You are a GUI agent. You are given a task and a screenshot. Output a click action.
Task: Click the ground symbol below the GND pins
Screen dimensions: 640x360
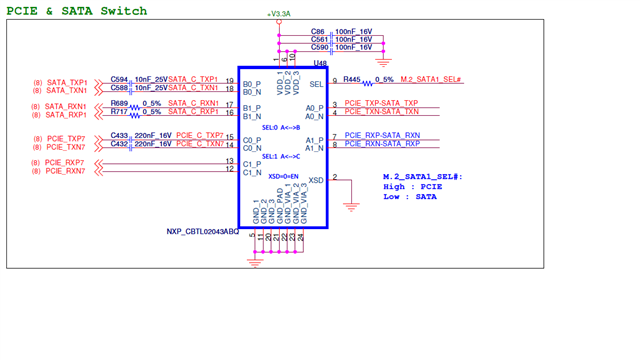(x=255, y=263)
